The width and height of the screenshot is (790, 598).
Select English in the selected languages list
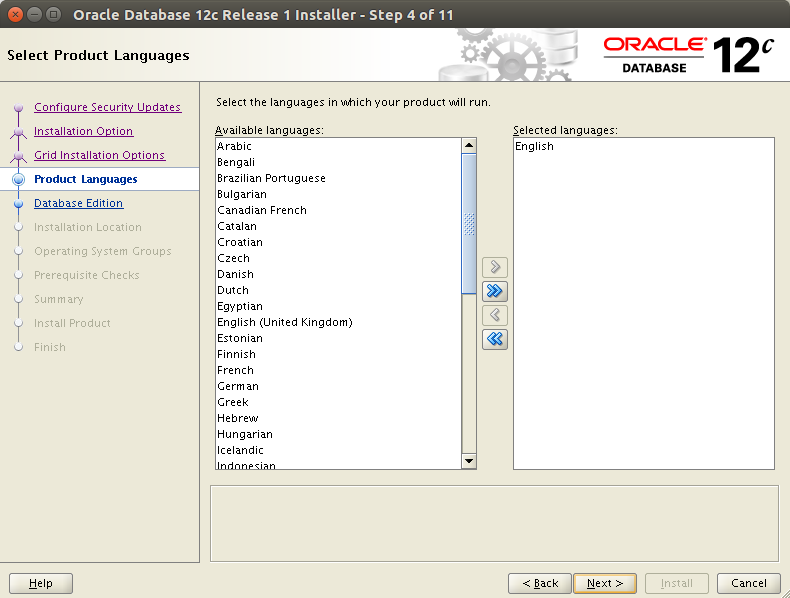pyautogui.click(x=534, y=146)
